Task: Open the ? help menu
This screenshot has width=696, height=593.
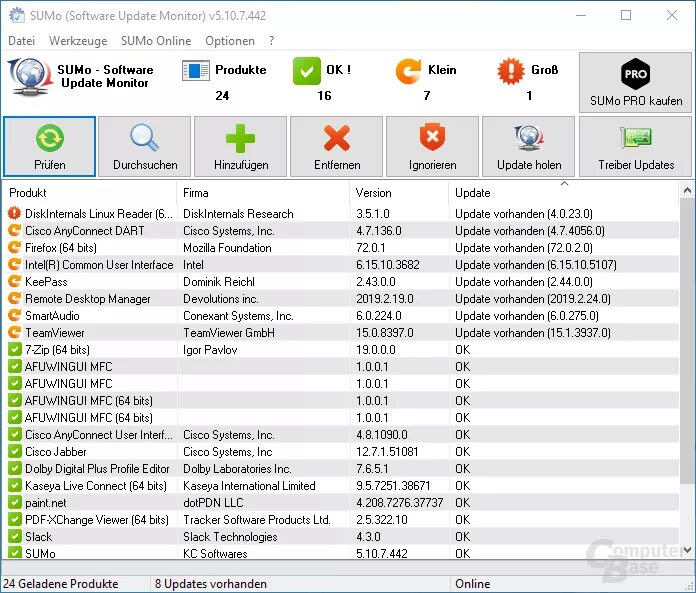Action: [271, 41]
